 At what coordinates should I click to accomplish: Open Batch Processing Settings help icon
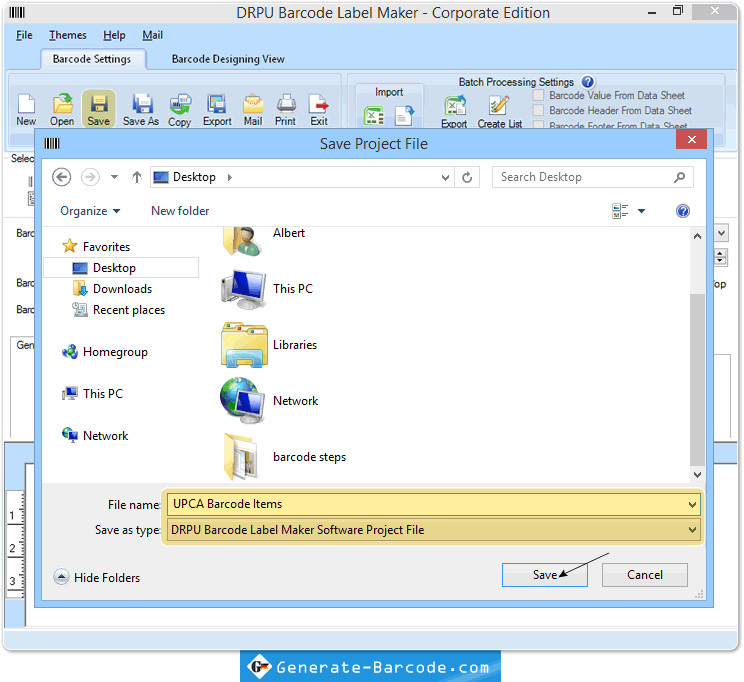coord(587,82)
